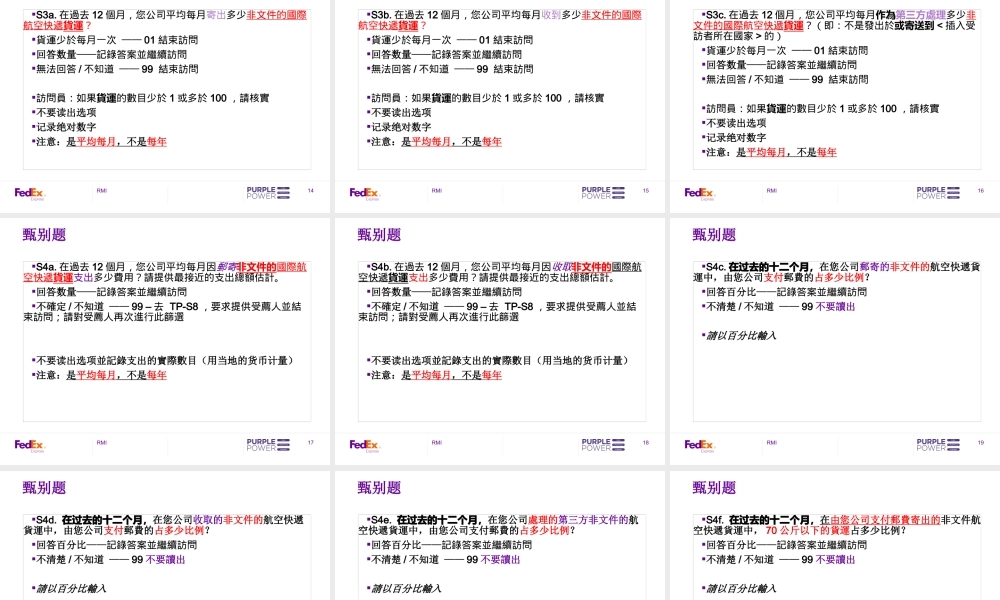Click '记录绝对数字' line in the S3b slide
The width and height of the screenshot is (1000, 600).
click(399, 127)
